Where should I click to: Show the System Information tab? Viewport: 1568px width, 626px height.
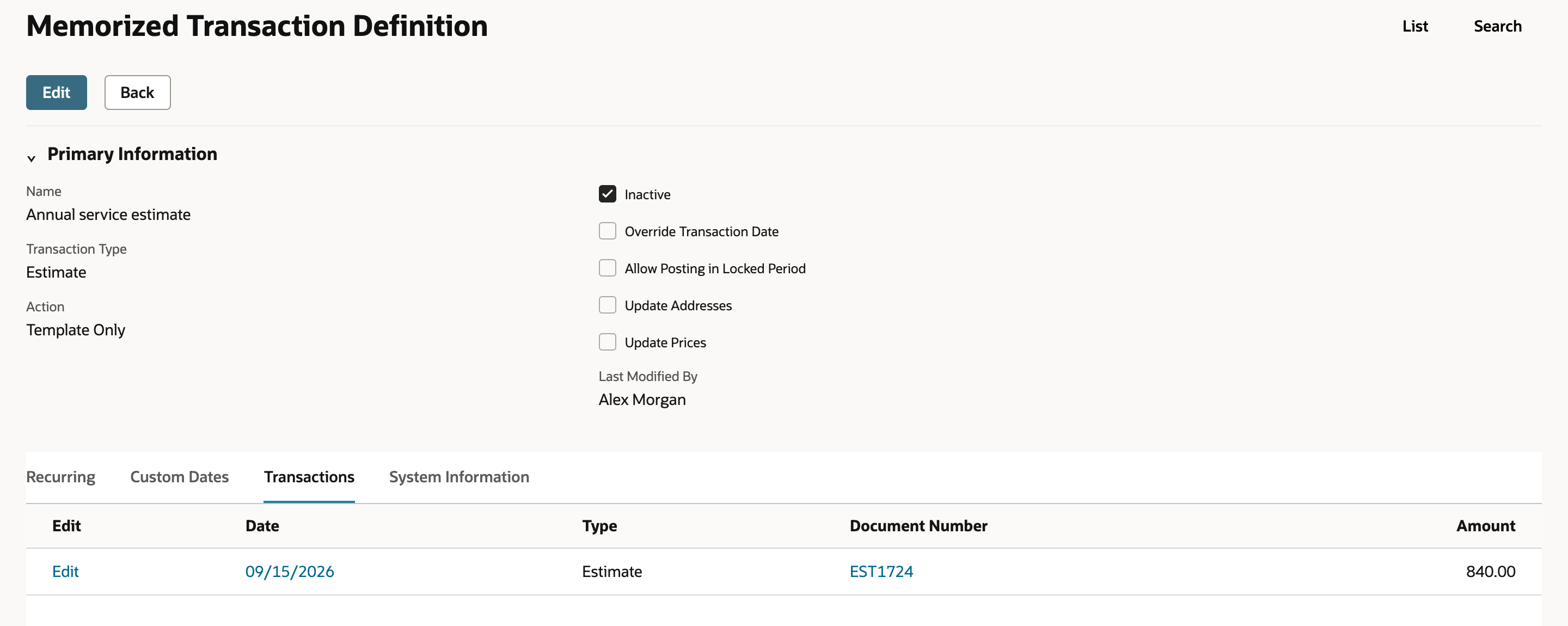[459, 477]
